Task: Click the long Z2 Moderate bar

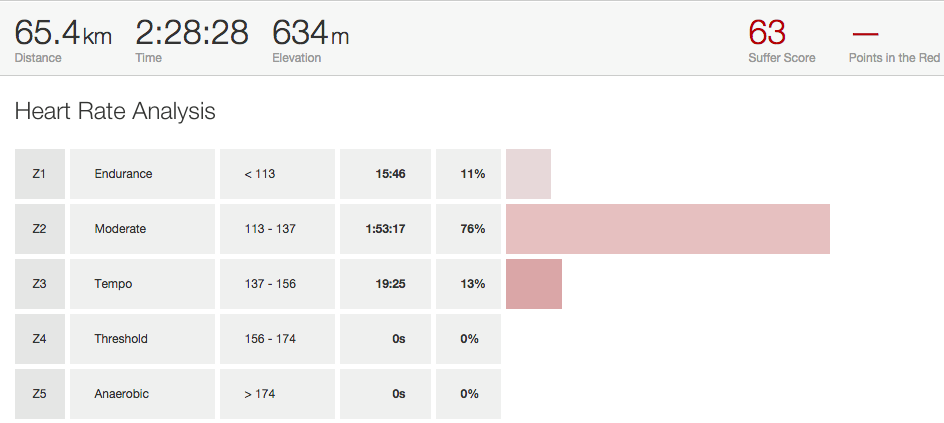Action: coord(667,229)
